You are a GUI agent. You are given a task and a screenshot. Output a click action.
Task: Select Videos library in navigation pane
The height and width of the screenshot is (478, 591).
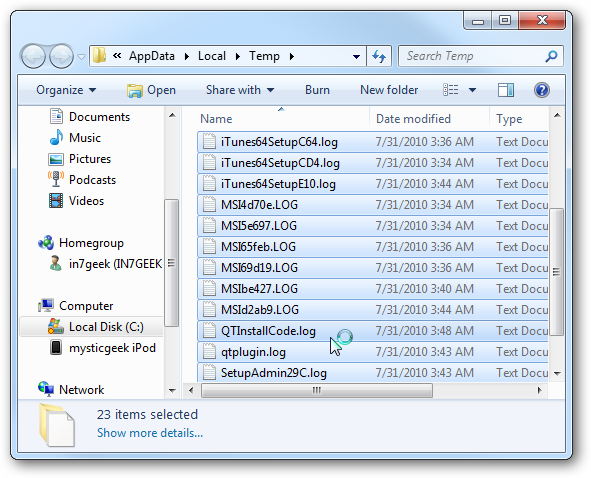[x=86, y=201]
